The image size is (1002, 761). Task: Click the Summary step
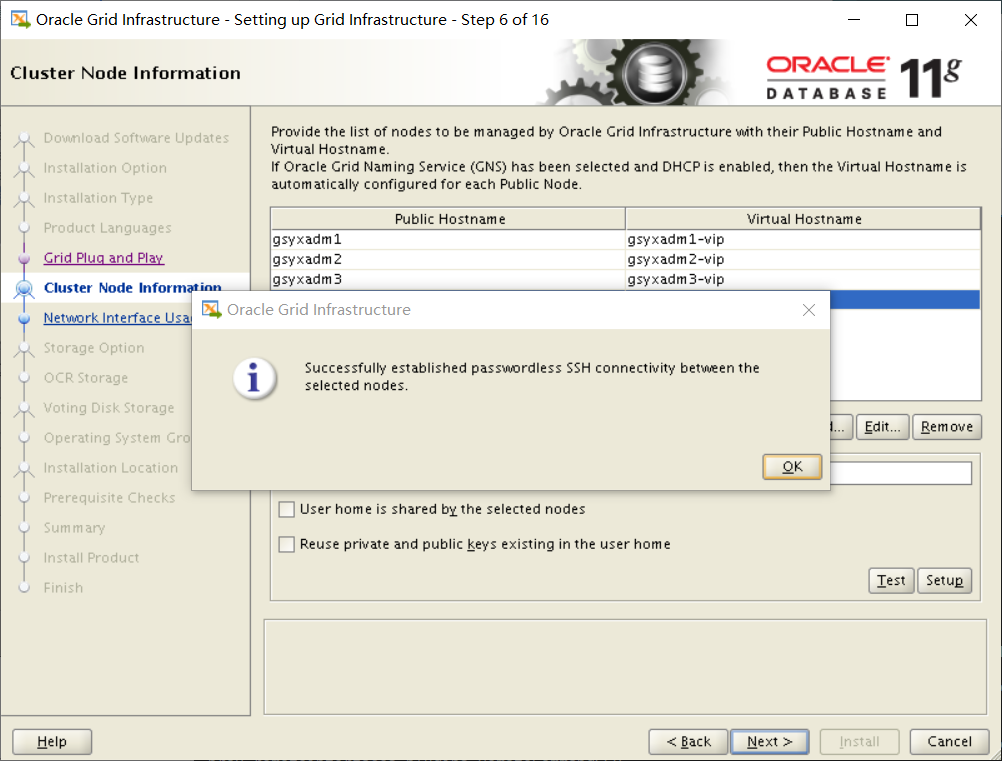click(x=74, y=528)
